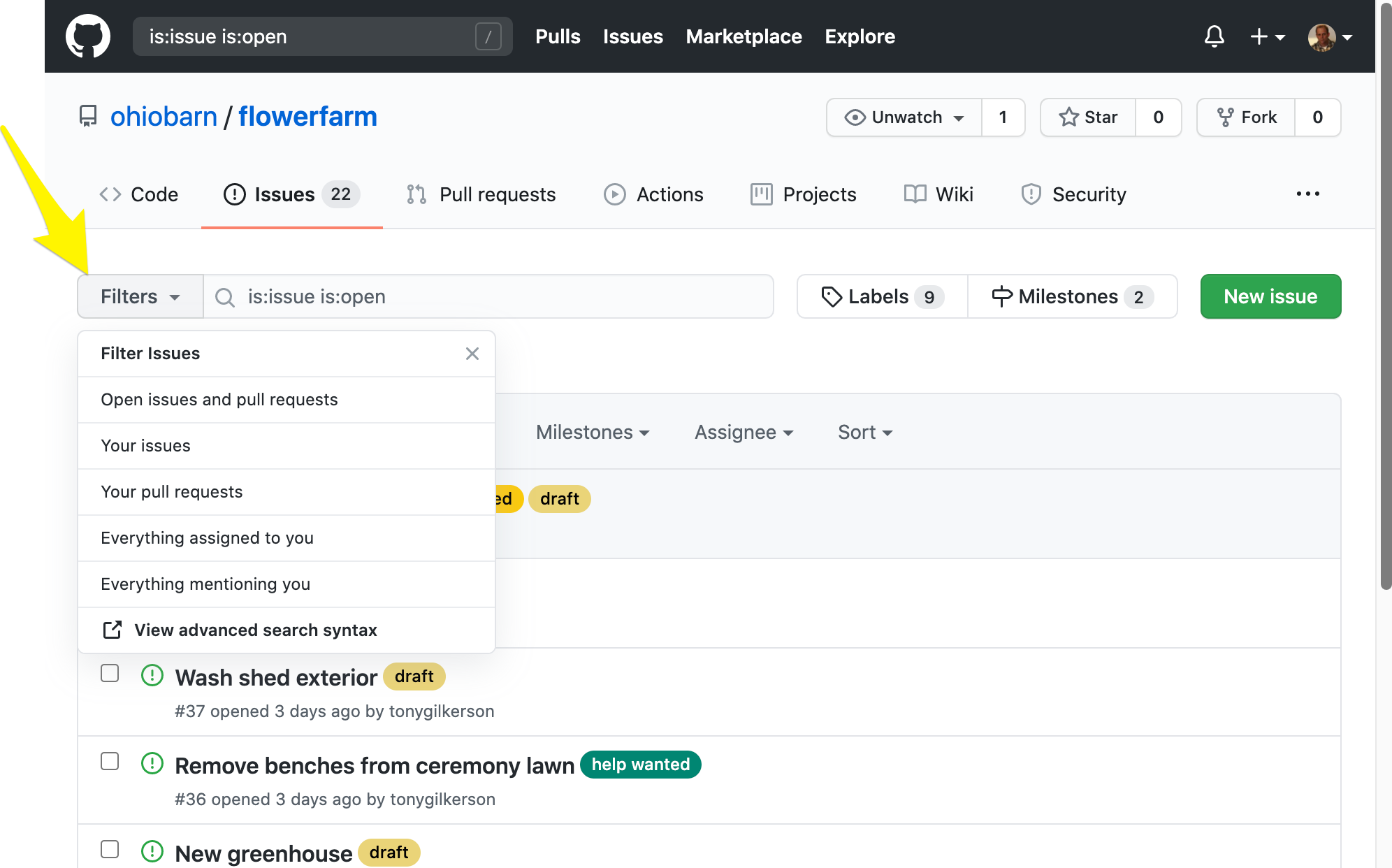Open the New greenhouse issue
This screenshot has height=868, width=1392.
point(263,853)
